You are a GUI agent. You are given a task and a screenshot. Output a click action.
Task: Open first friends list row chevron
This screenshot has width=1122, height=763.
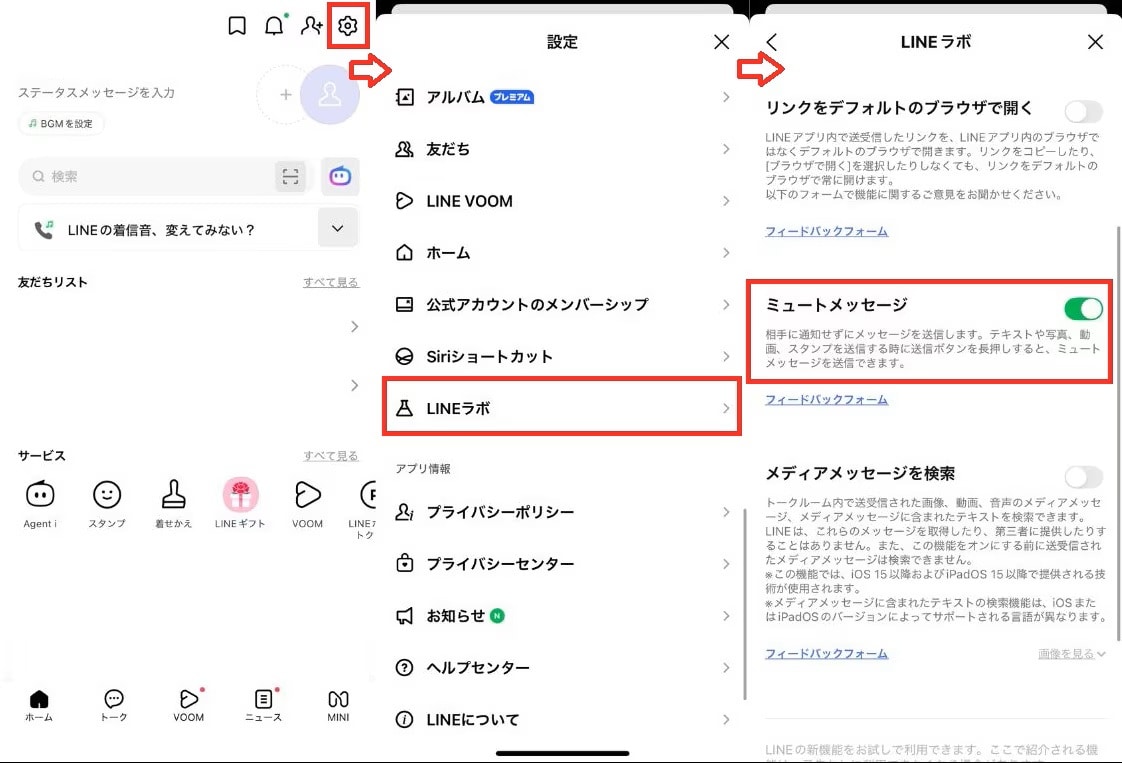tap(354, 326)
